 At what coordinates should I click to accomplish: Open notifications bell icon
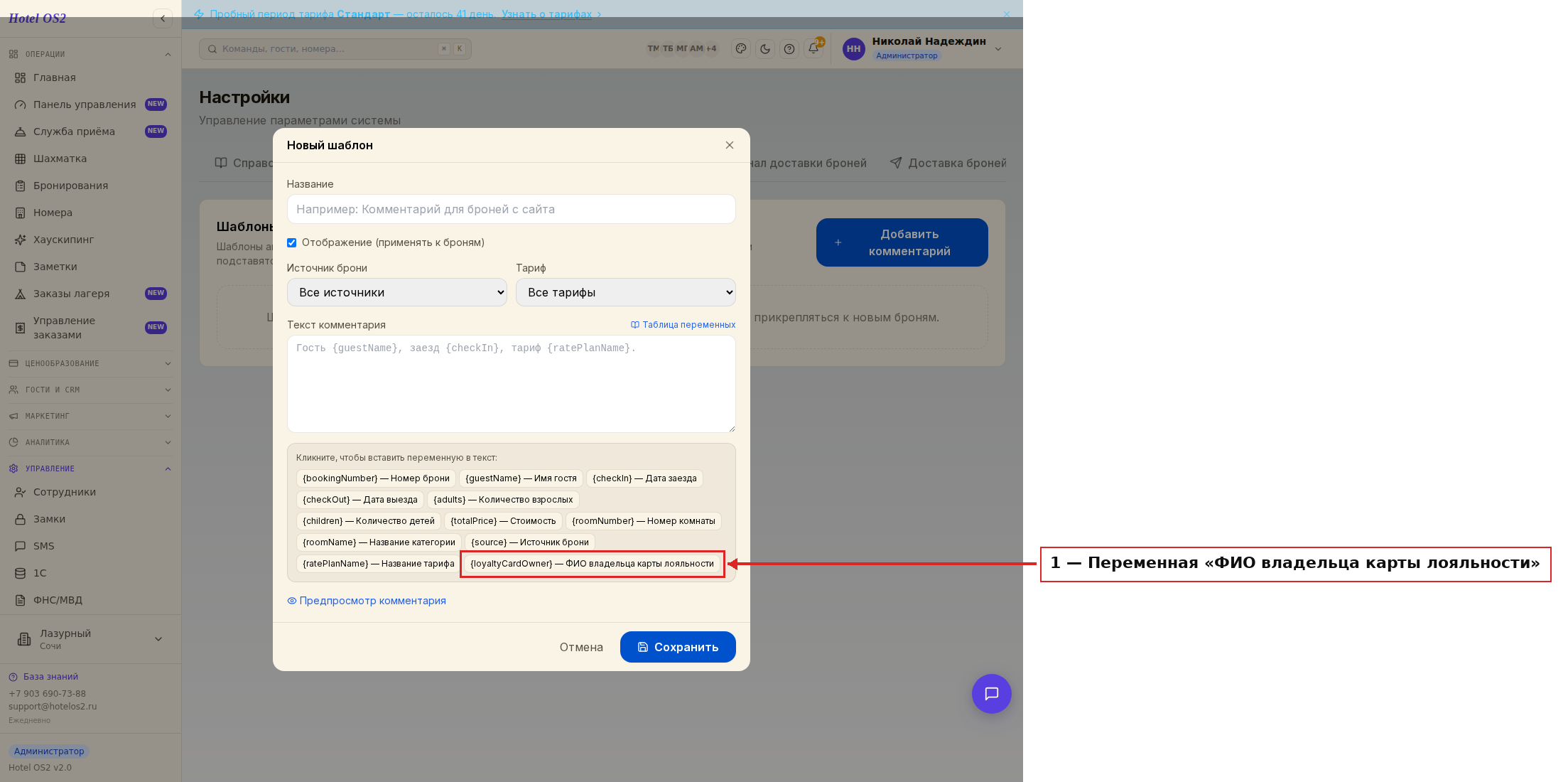coord(813,49)
